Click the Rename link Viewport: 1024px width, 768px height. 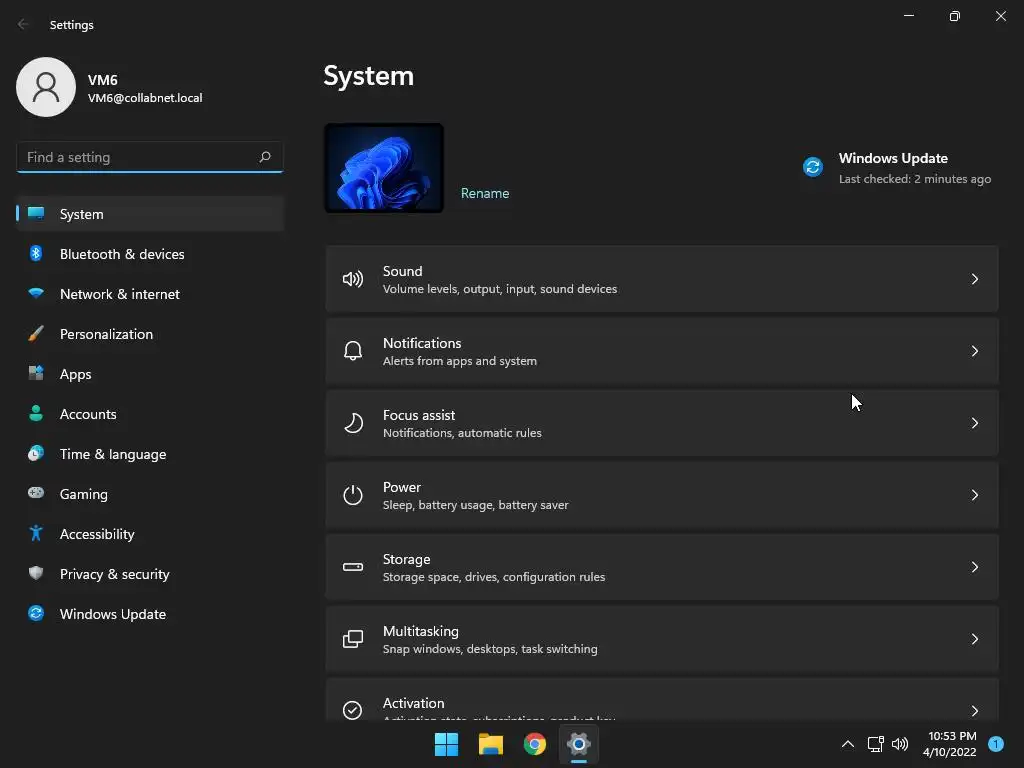[485, 193]
